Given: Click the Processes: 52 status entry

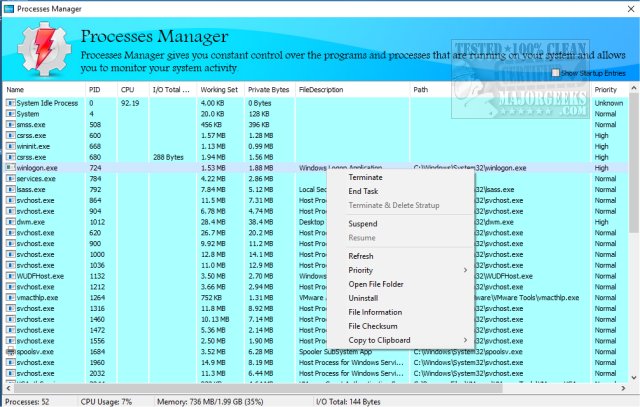Looking at the screenshot, I should pos(27,402).
